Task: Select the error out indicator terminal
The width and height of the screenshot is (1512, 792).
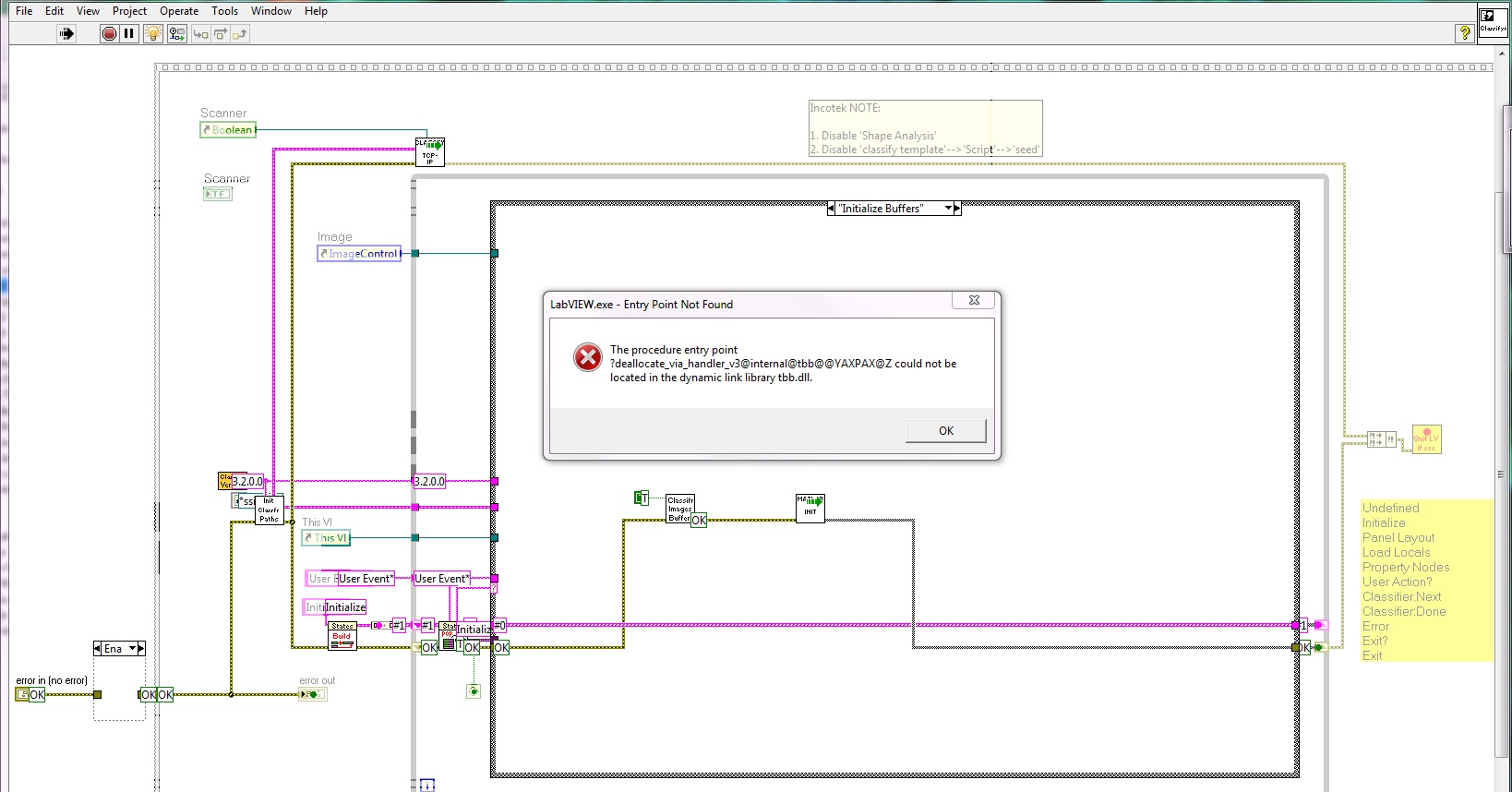Action: coord(313,694)
